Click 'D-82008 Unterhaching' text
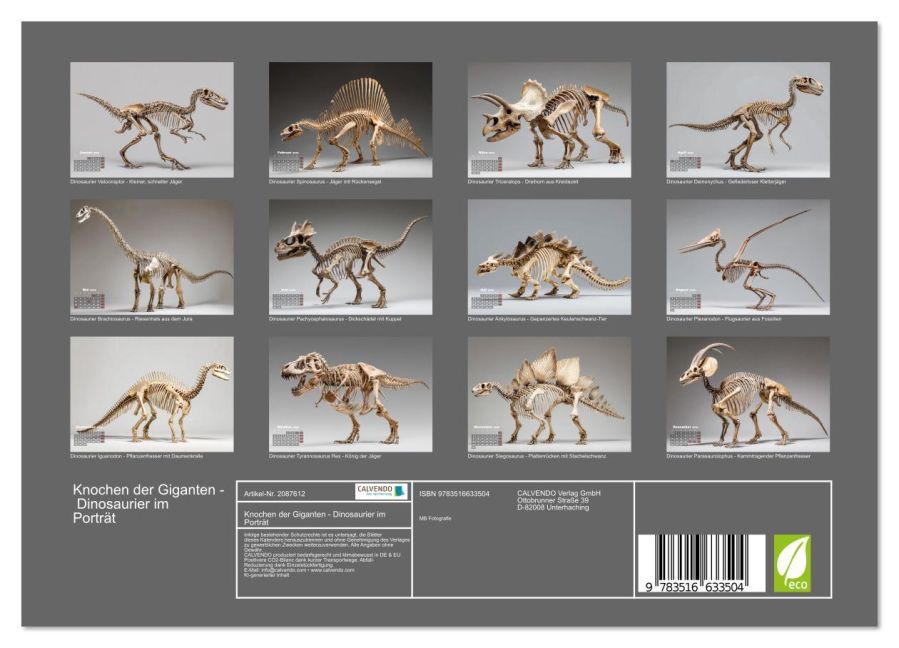Screen dimensions: 899x648 [x=553, y=507]
